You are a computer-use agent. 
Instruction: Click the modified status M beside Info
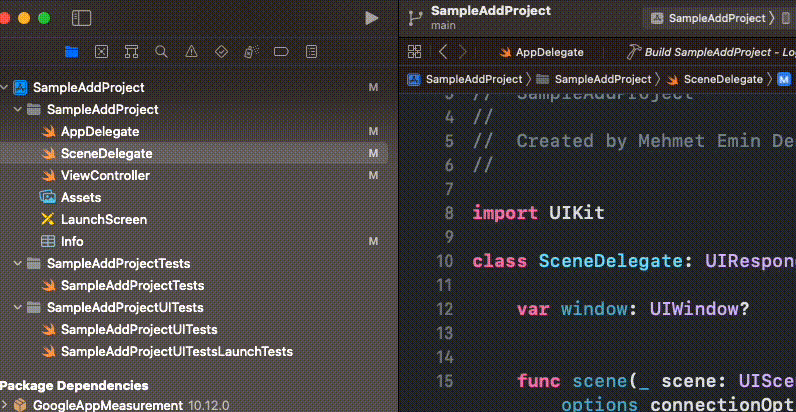coord(373,242)
